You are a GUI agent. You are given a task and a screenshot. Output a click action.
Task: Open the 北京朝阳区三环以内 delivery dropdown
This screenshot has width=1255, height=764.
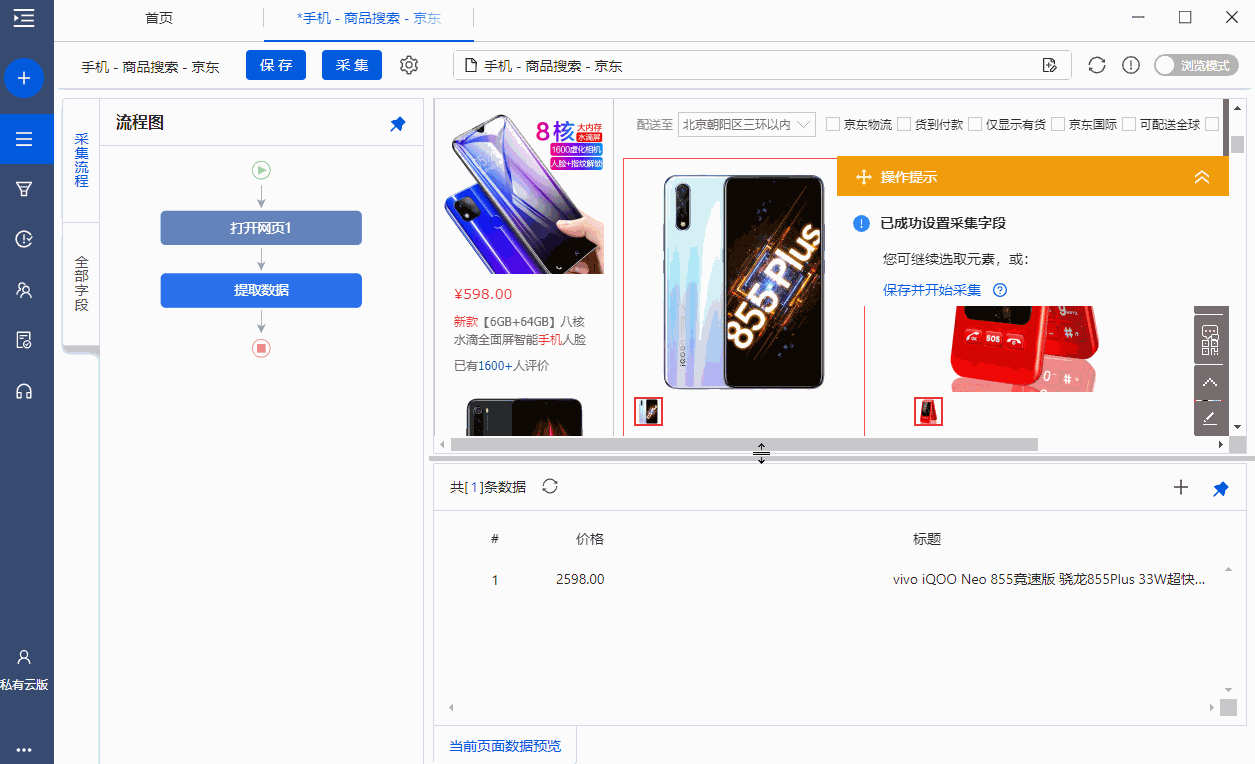[x=747, y=124]
